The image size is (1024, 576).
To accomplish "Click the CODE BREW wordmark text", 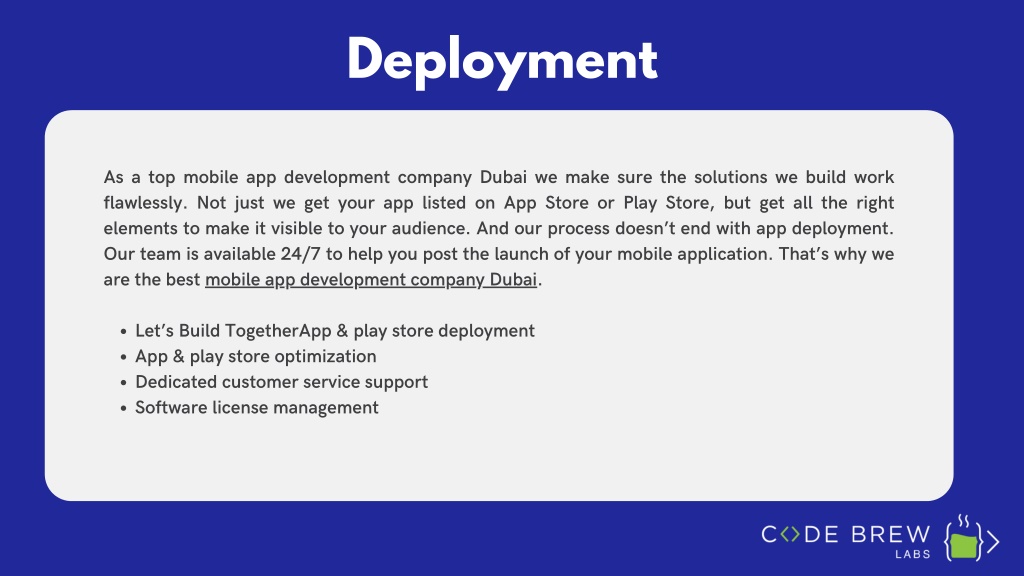I will pyautogui.click(x=846, y=535).
